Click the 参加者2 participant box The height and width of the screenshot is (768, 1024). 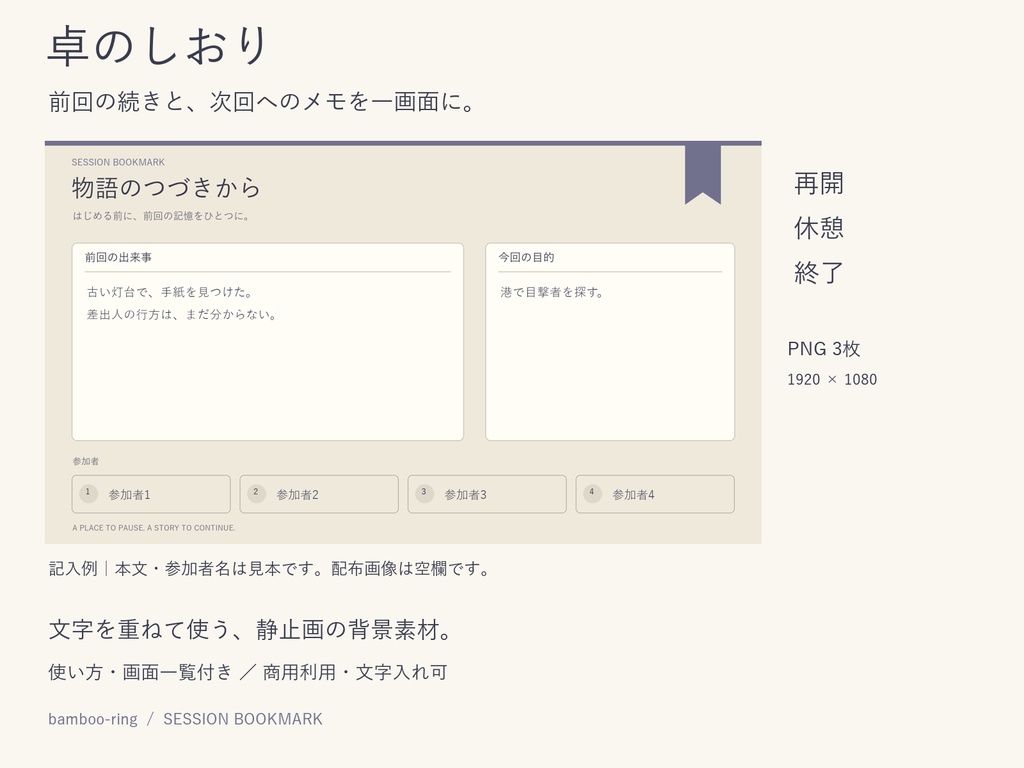point(319,494)
